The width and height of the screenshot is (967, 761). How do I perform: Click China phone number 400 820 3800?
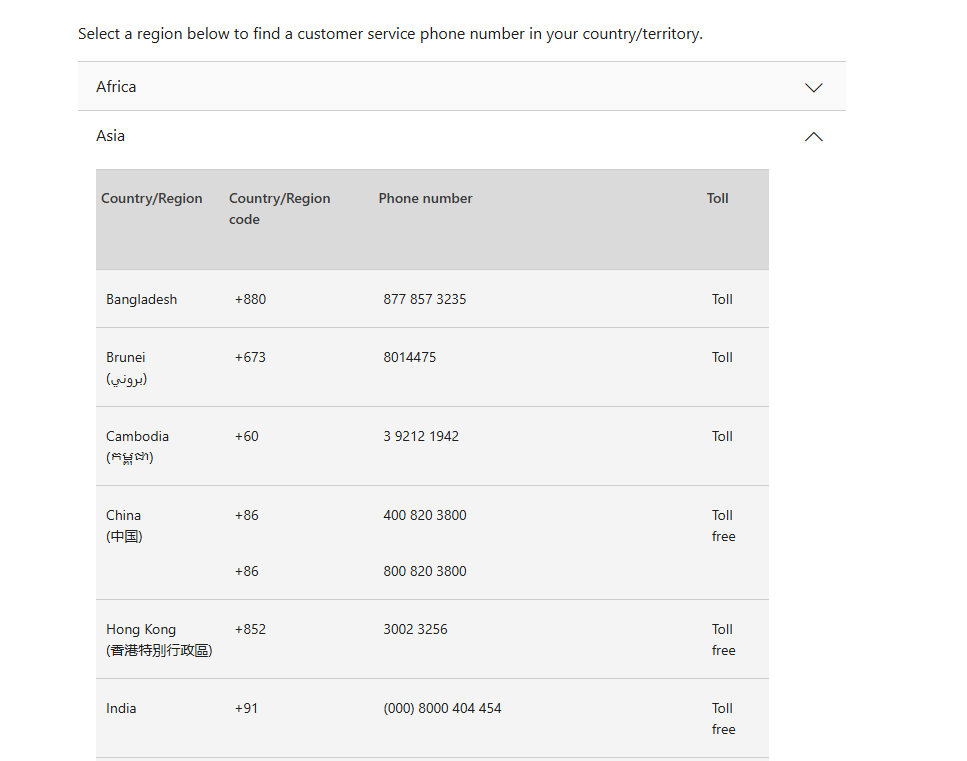(x=424, y=515)
